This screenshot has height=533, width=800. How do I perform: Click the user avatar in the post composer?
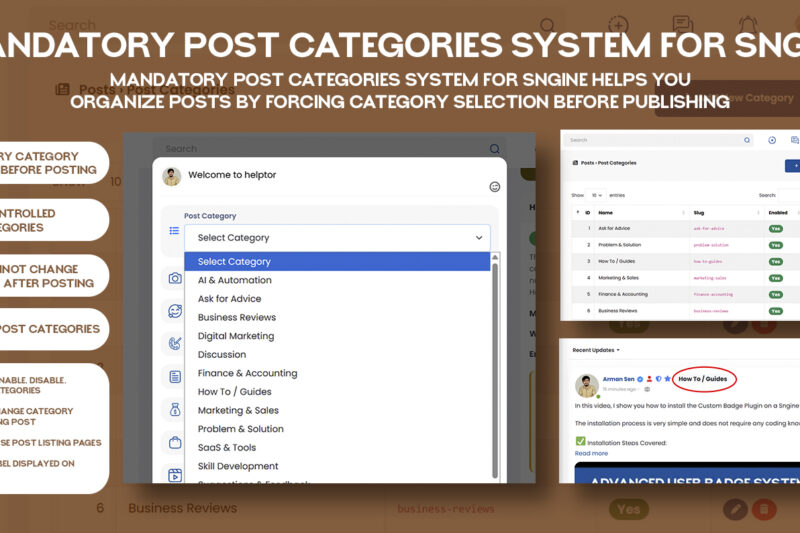[172, 176]
